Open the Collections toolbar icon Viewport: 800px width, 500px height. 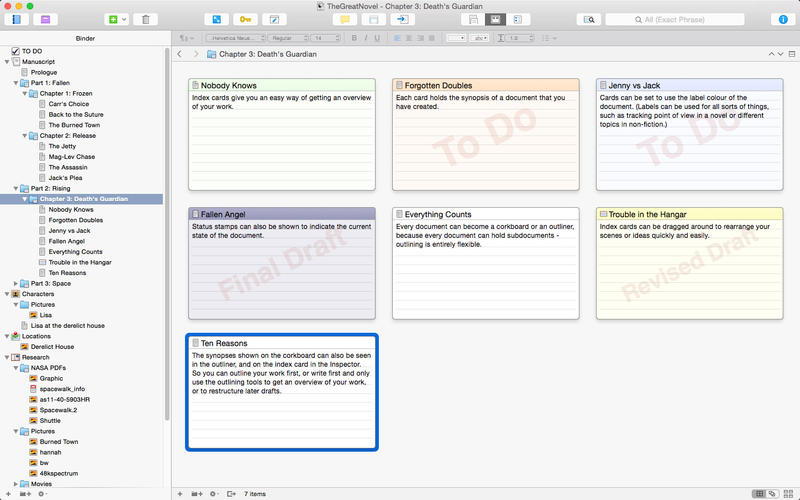click(45, 19)
